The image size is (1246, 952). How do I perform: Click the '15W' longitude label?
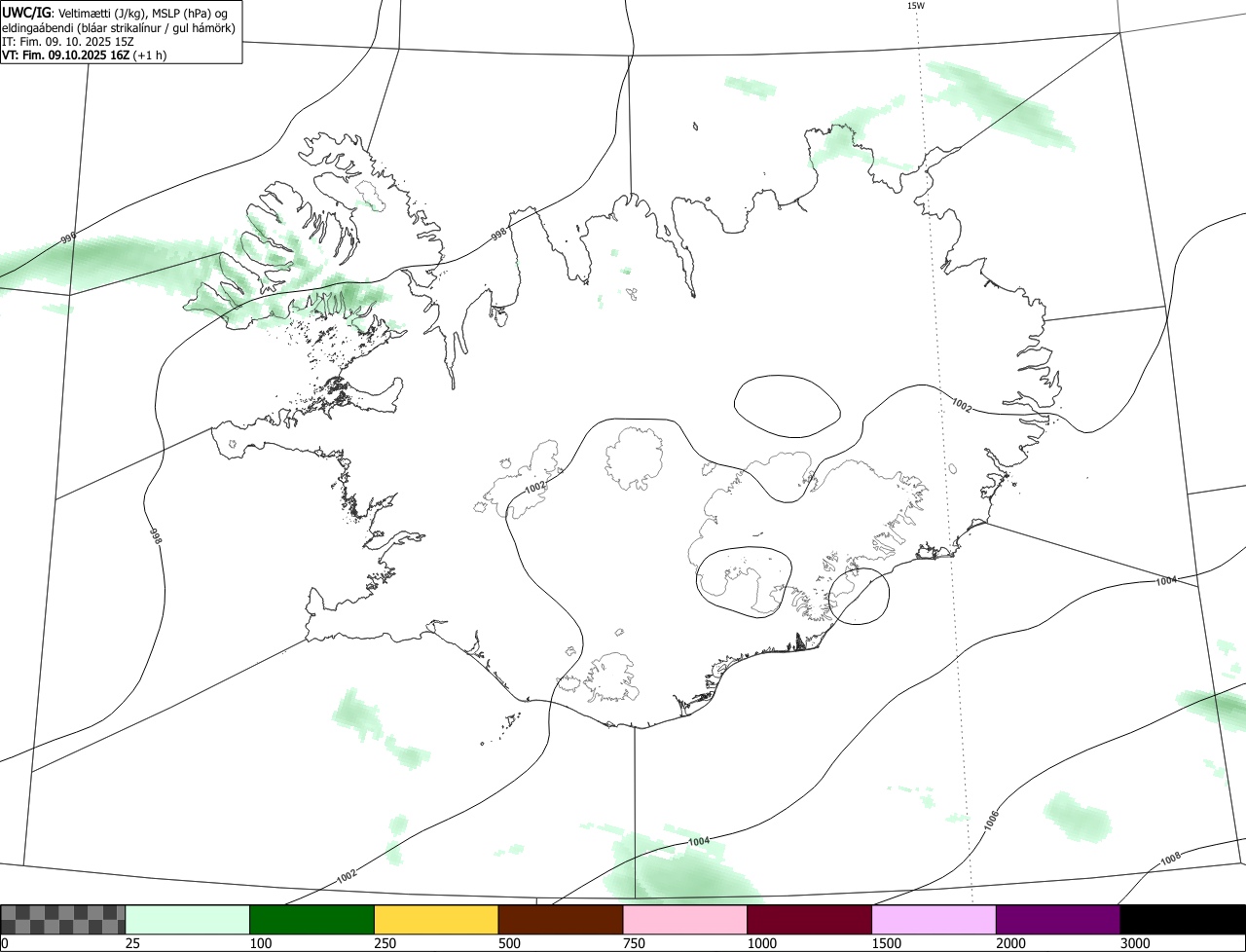(x=915, y=6)
